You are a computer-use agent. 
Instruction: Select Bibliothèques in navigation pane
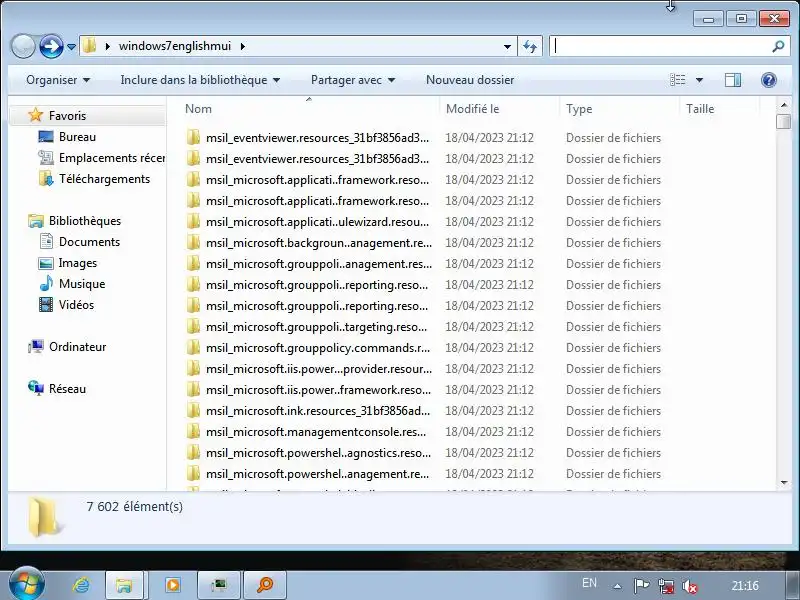pyautogui.click(x=85, y=221)
